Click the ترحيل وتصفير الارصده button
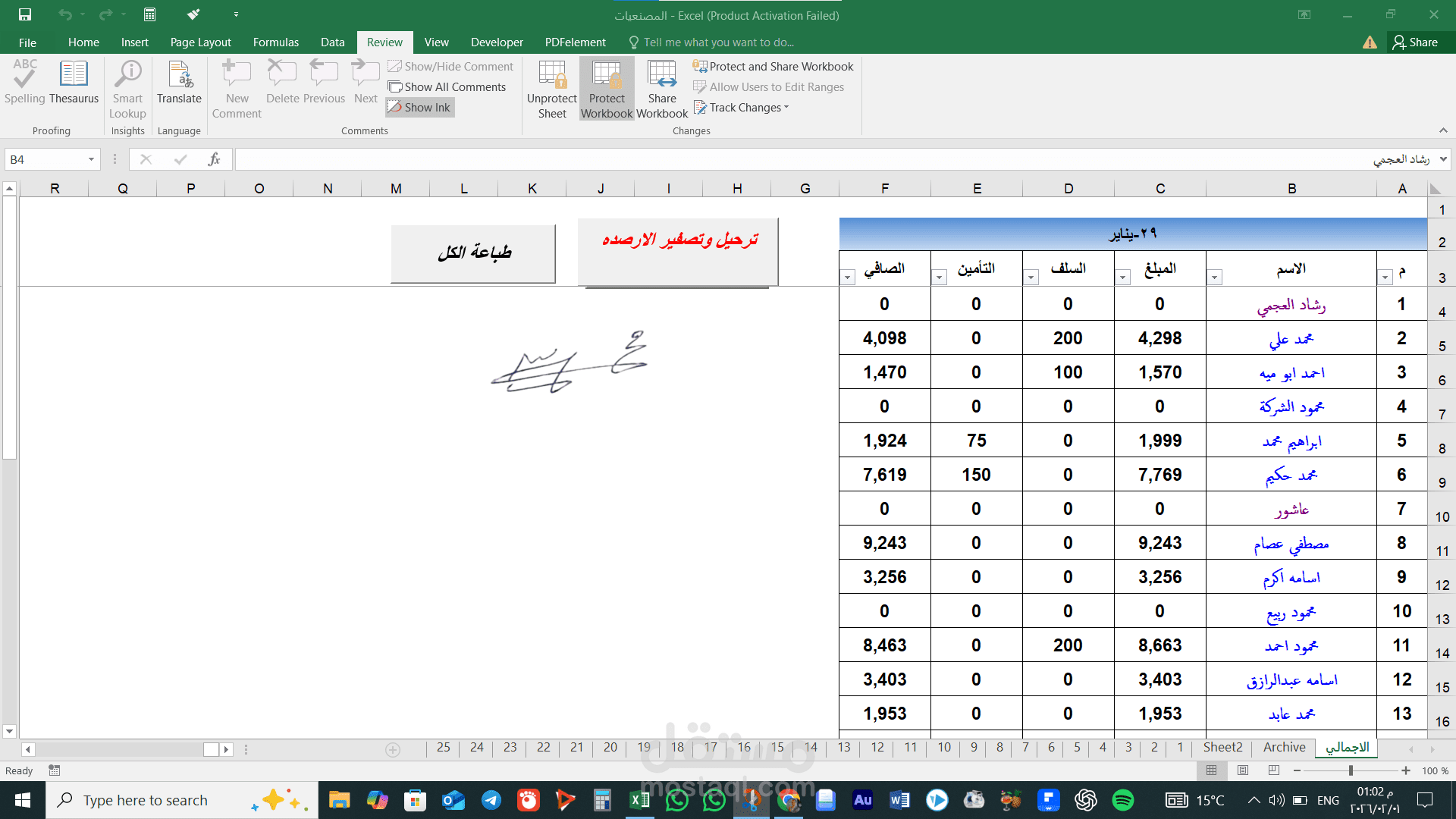The width and height of the screenshot is (1456, 819). click(677, 250)
